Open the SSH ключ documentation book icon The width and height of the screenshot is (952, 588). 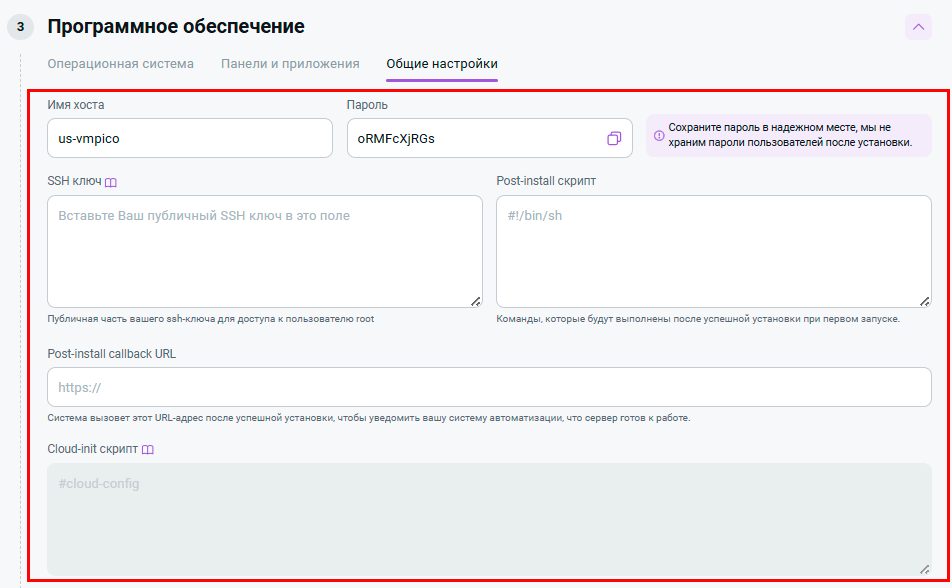[111, 182]
